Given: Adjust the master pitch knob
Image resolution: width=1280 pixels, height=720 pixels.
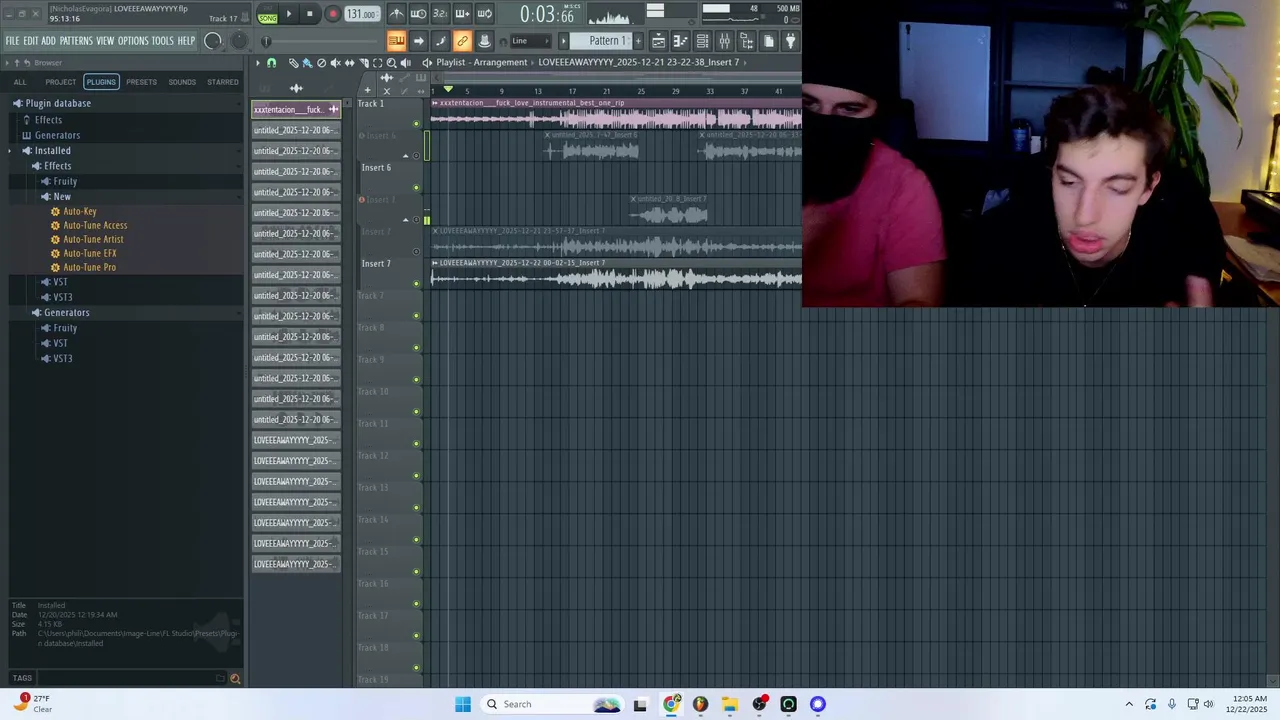Looking at the screenshot, I should [239, 41].
